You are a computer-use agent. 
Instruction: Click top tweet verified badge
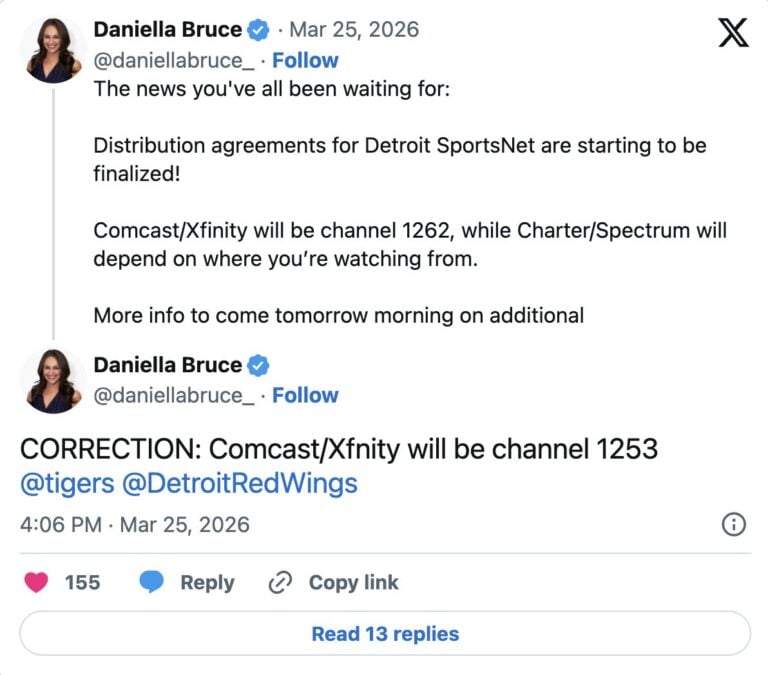[258, 30]
